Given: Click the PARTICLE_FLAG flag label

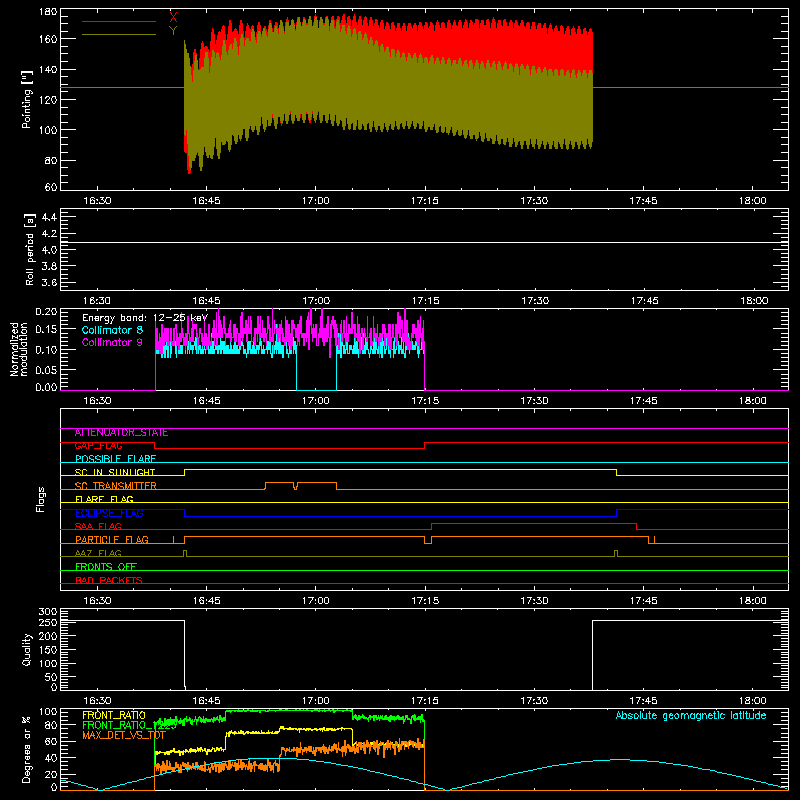Looking at the screenshot, I should (112, 540).
